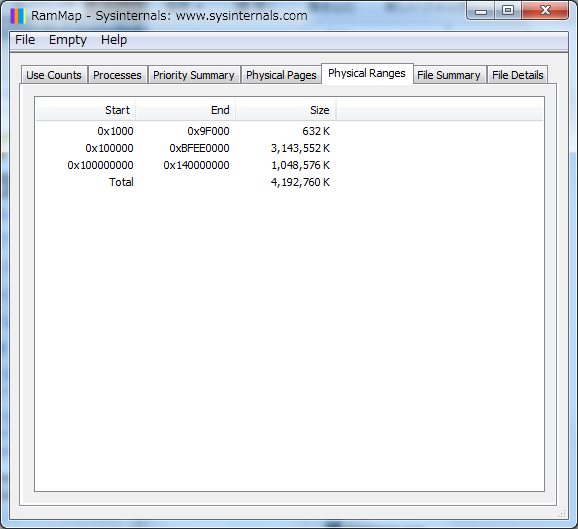This screenshot has height=529, width=578.
Task: Click the 0x9F000 end address
Action: pyautogui.click(x=208, y=131)
